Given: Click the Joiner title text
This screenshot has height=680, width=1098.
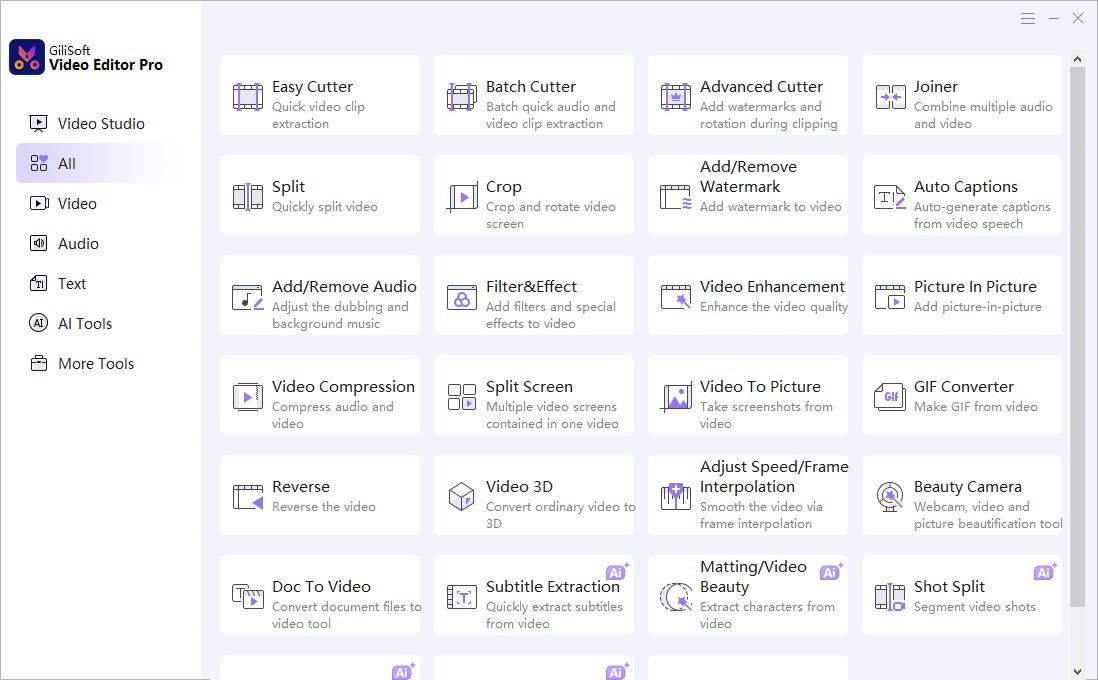Looking at the screenshot, I should (x=936, y=87).
